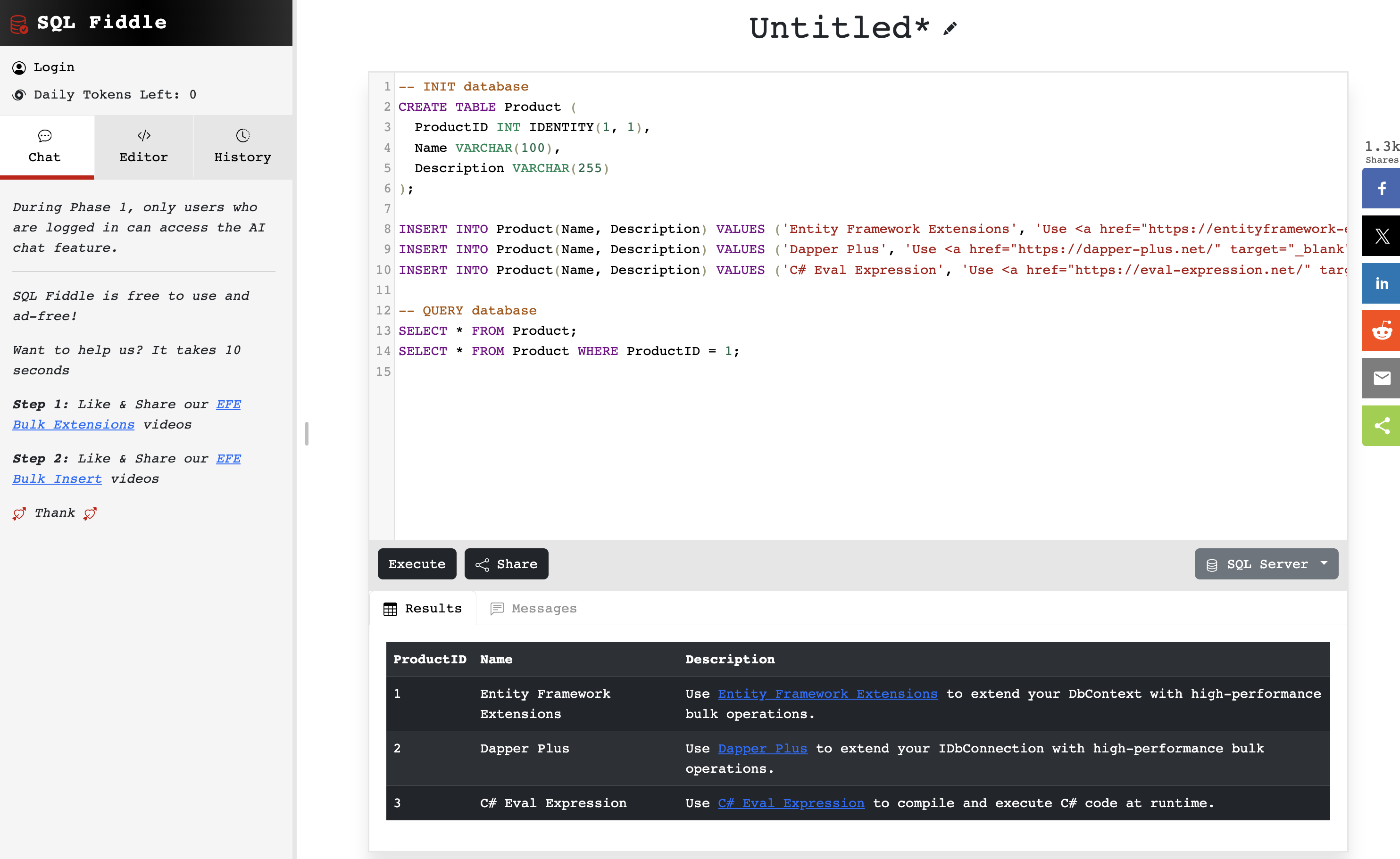Open the SQL Server database dropdown
The height and width of the screenshot is (859, 1400).
click(x=1266, y=564)
